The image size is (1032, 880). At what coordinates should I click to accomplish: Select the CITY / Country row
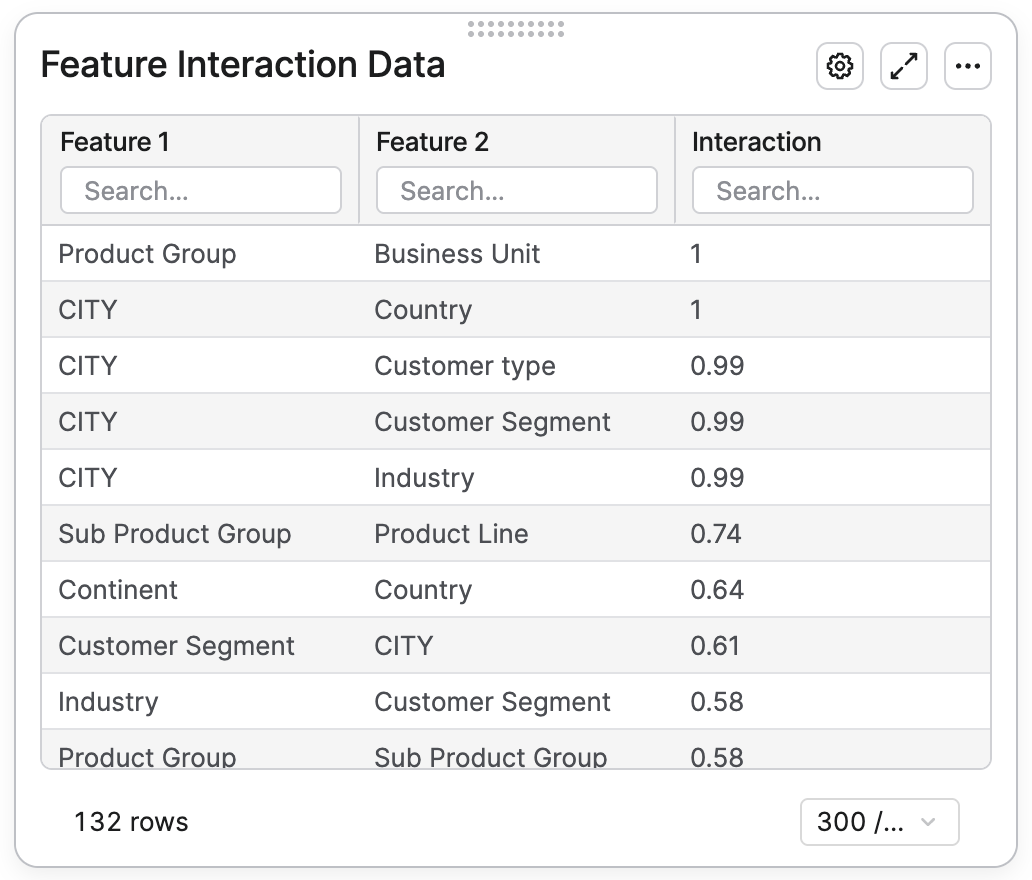tap(516, 309)
